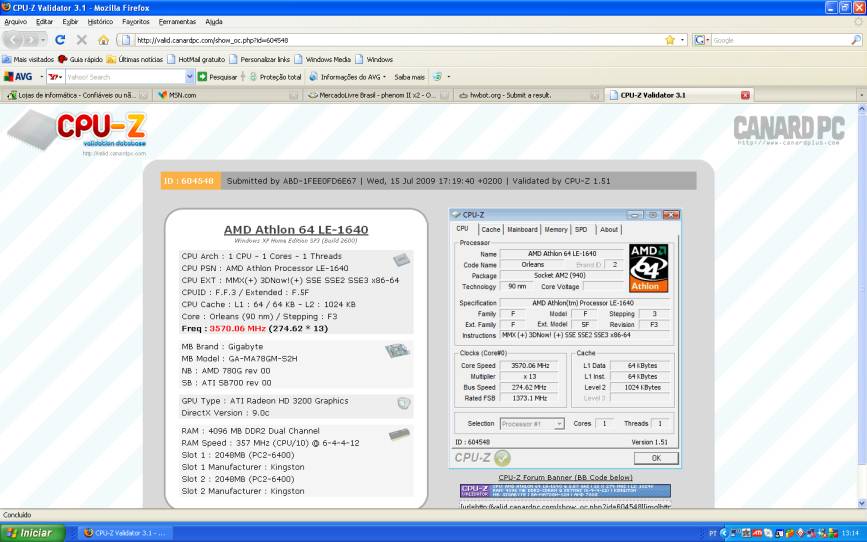Screen dimensions: 867x542
Task: Click the browser Forward arrow button
Action: click(31, 40)
